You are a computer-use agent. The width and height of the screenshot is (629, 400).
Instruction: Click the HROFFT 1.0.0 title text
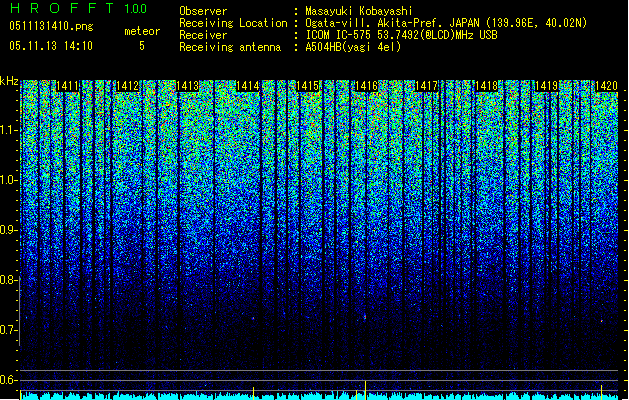79,8
